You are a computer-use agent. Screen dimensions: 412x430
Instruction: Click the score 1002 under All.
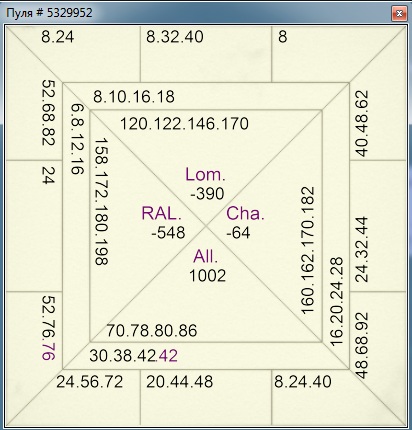click(207, 276)
